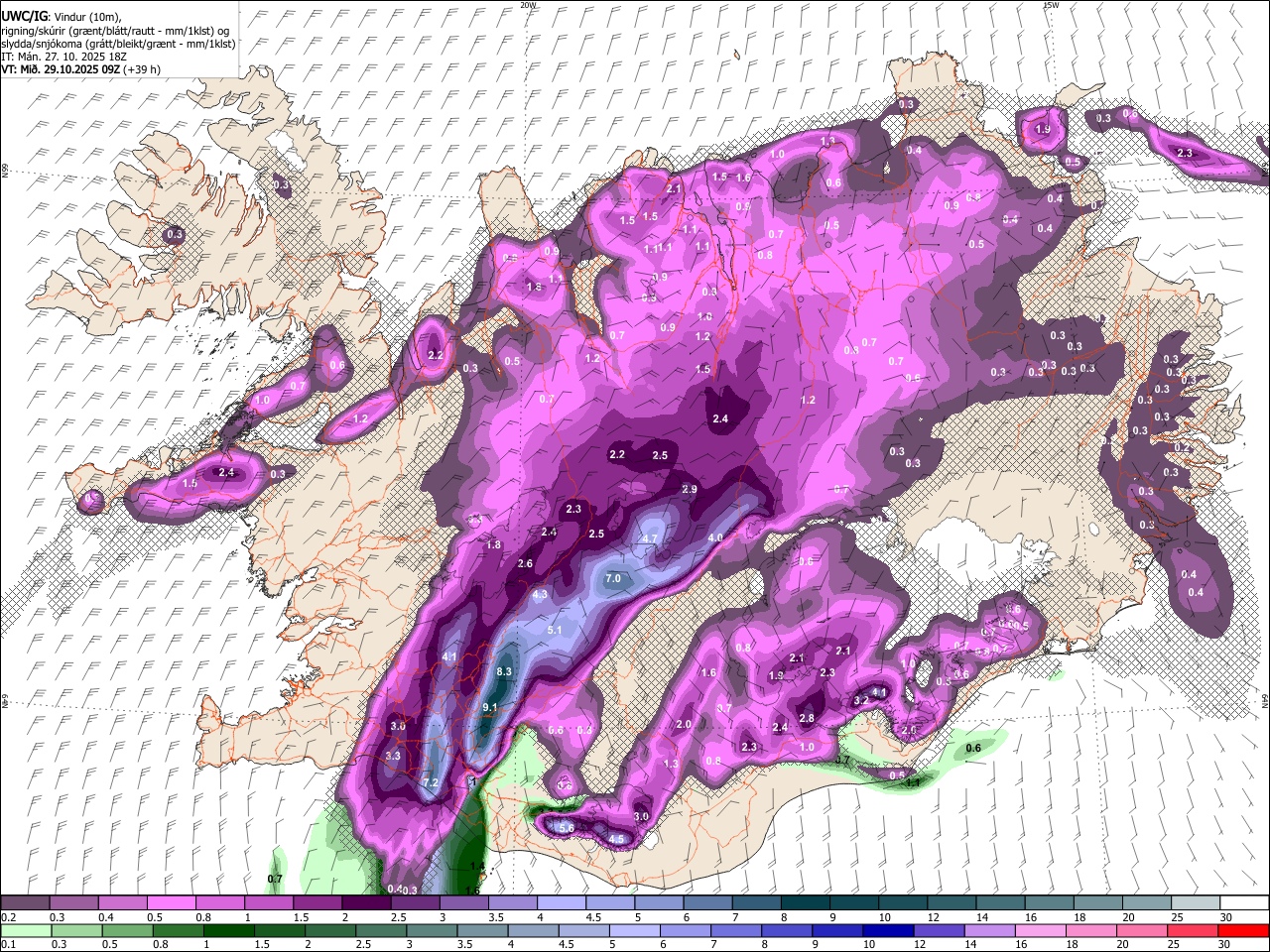Pick the dark teal 8 snow legend swatch
Screen dimensions: 1270x952
[807, 902]
